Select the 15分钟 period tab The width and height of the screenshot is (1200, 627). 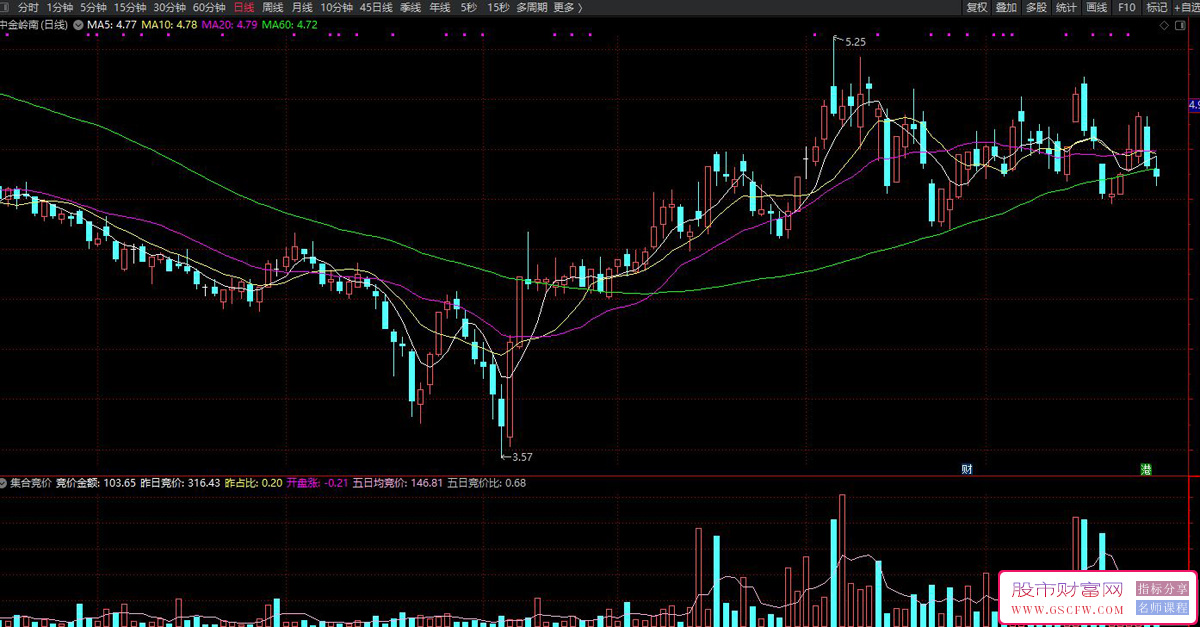(130, 7)
